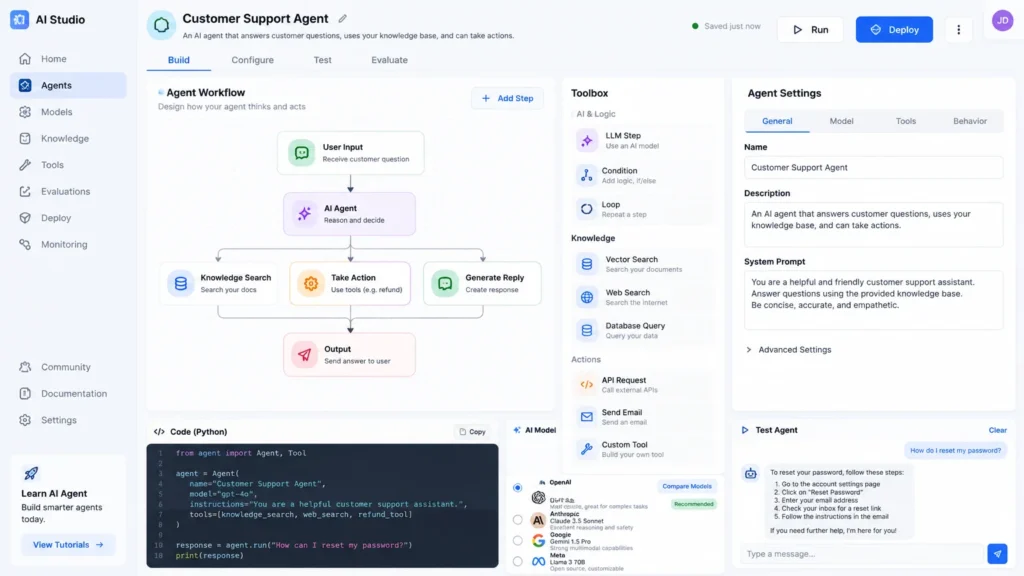The height and width of the screenshot is (576, 1024).
Task: Open the three-dot more options menu
Action: tap(959, 29)
